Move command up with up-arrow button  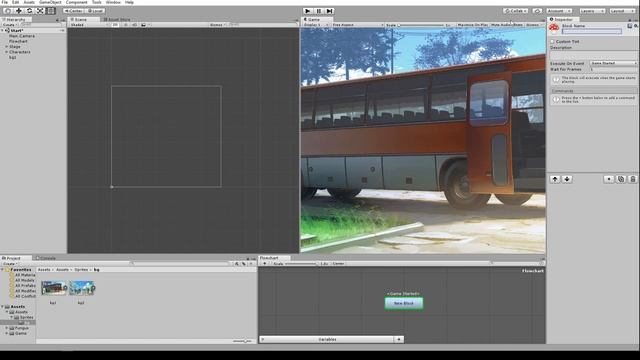pyautogui.click(x=555, y=179)
